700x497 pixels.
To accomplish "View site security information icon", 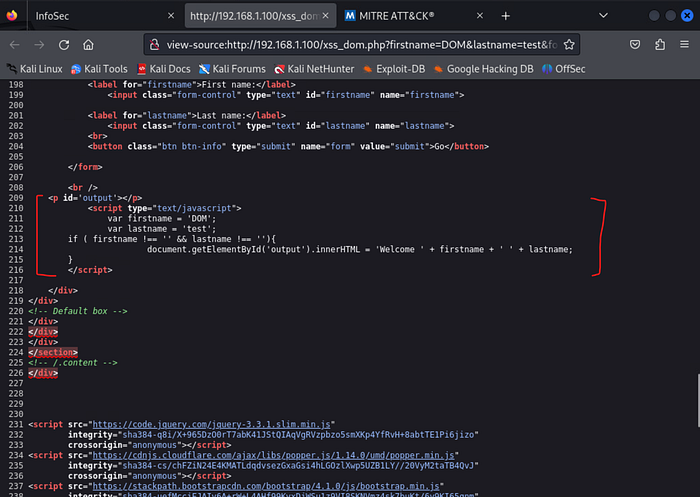I will coord(154,45).
